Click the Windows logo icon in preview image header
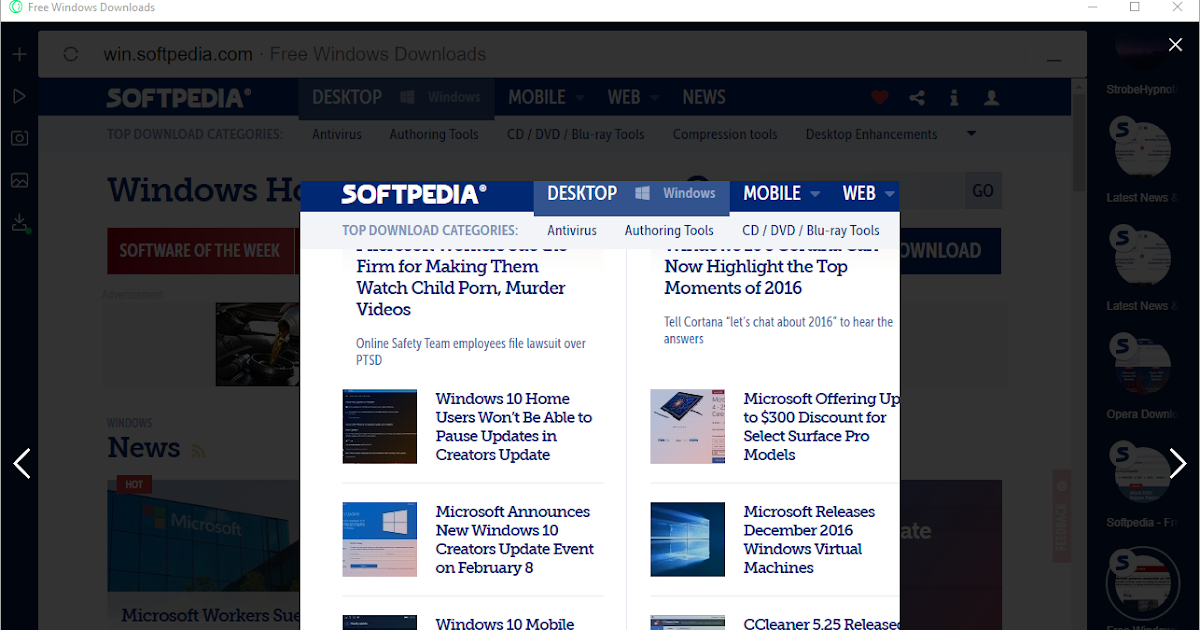1200x630 pixels. click(x=643, y=193)
